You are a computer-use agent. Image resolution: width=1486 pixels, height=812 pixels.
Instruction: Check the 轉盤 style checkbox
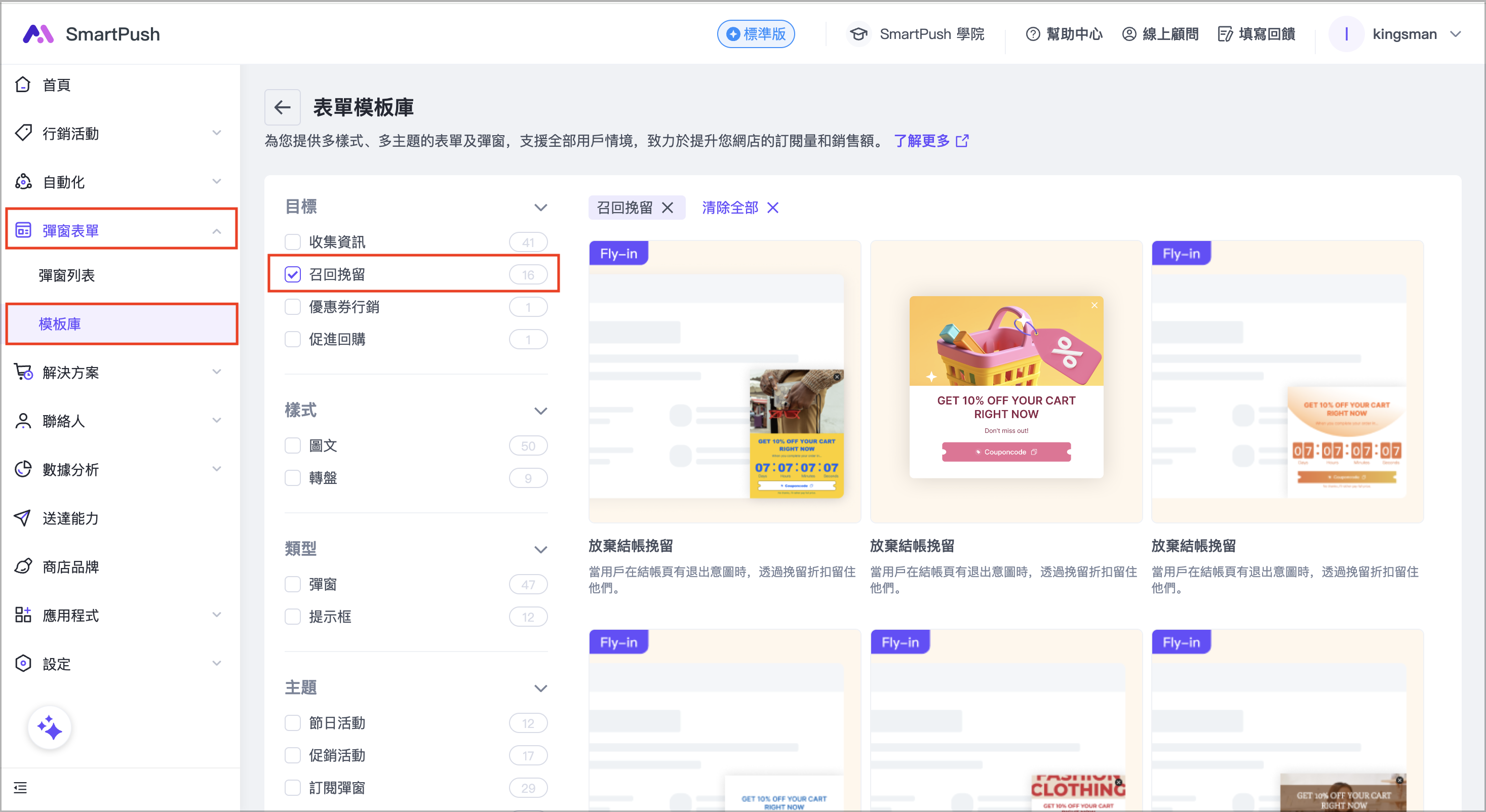pos(293,478)
